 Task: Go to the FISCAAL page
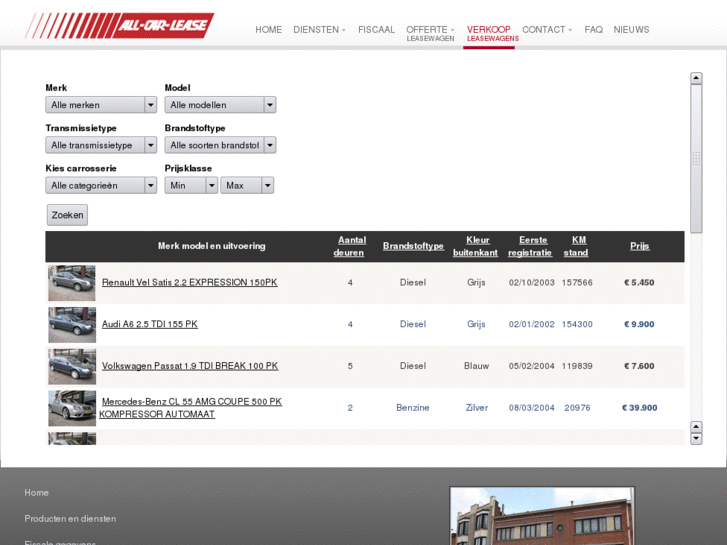[x=376, y=30]
